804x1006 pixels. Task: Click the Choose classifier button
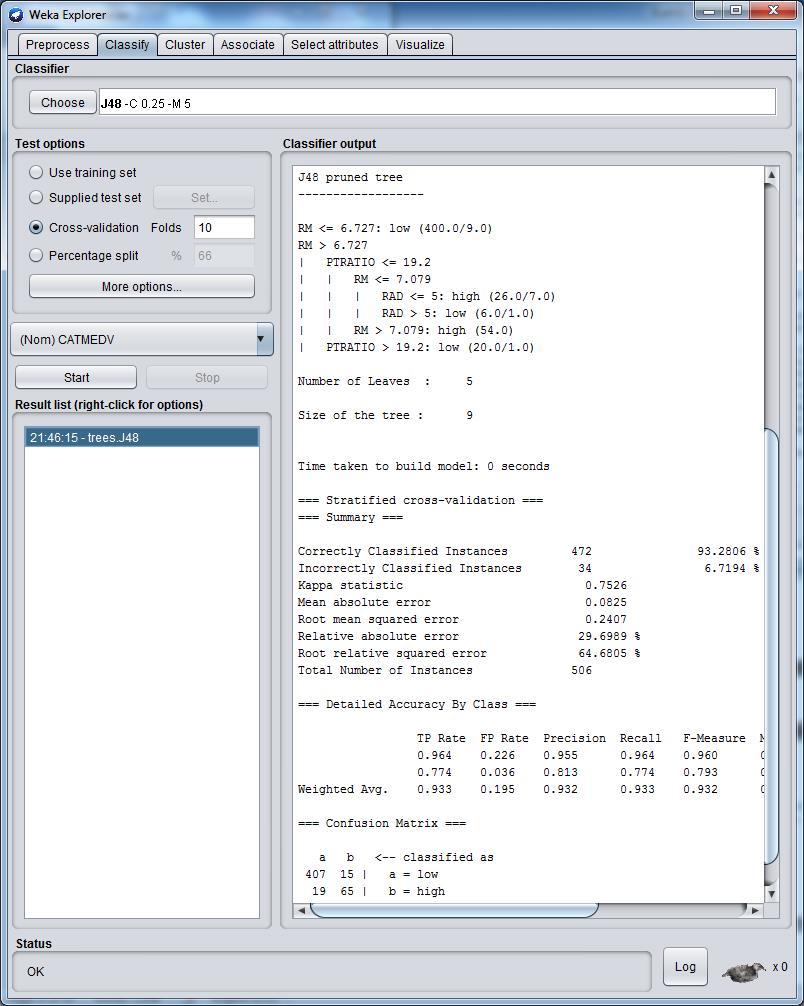pos(63,103)
